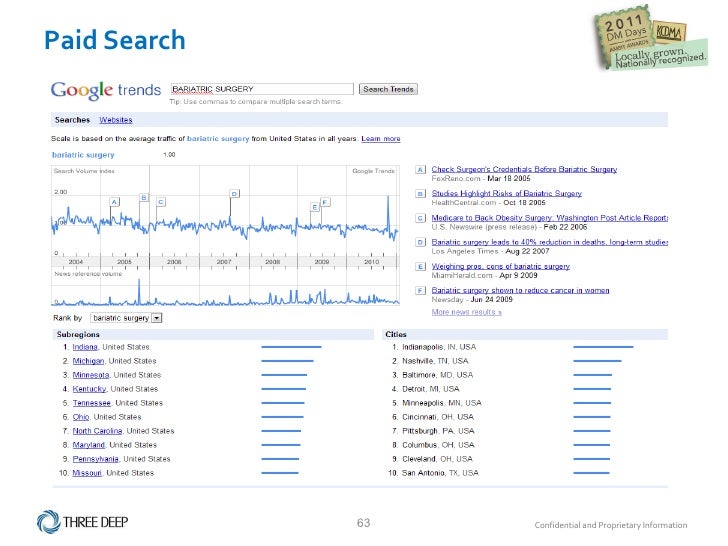Click the D legend box beside news list
Screen dimensions: 728x546
(420, 242)
